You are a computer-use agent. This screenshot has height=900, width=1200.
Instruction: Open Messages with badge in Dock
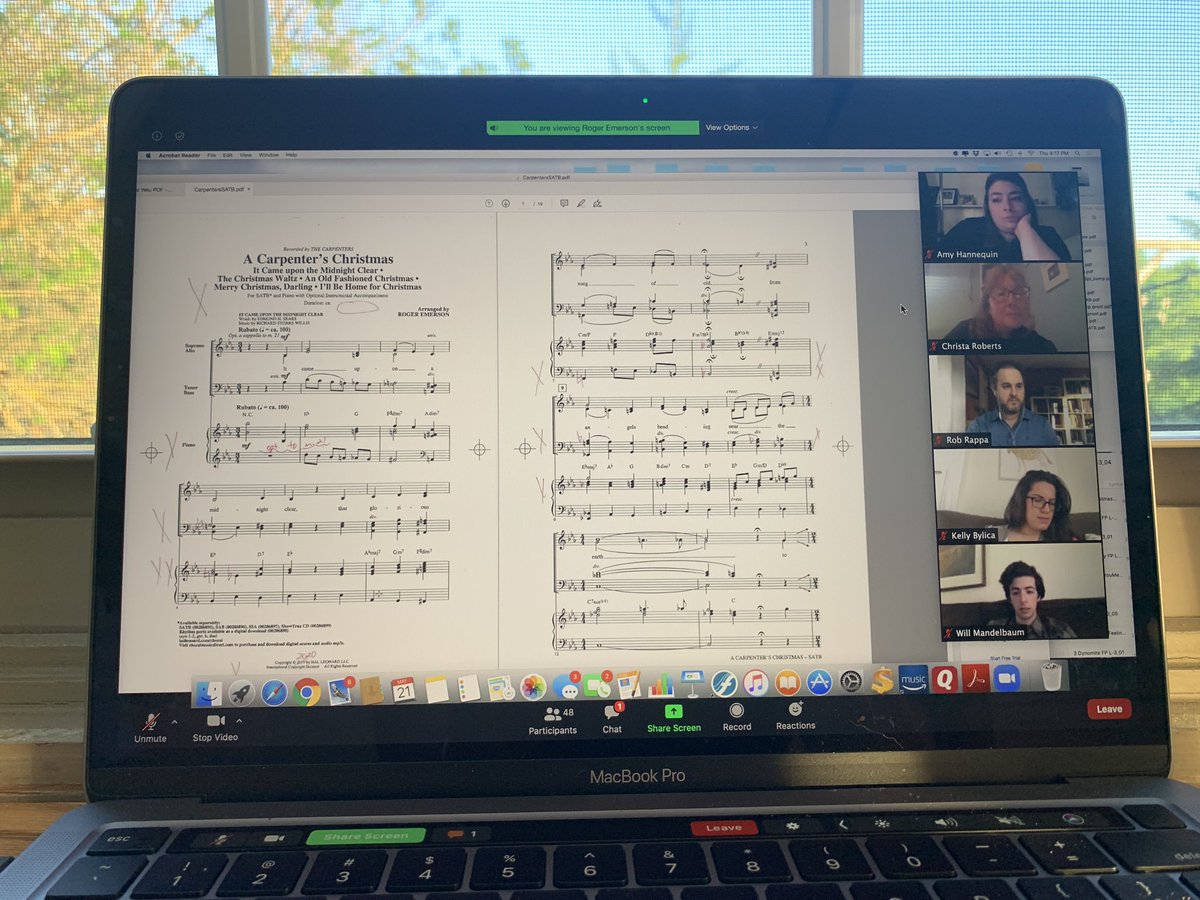pos(568,687)
